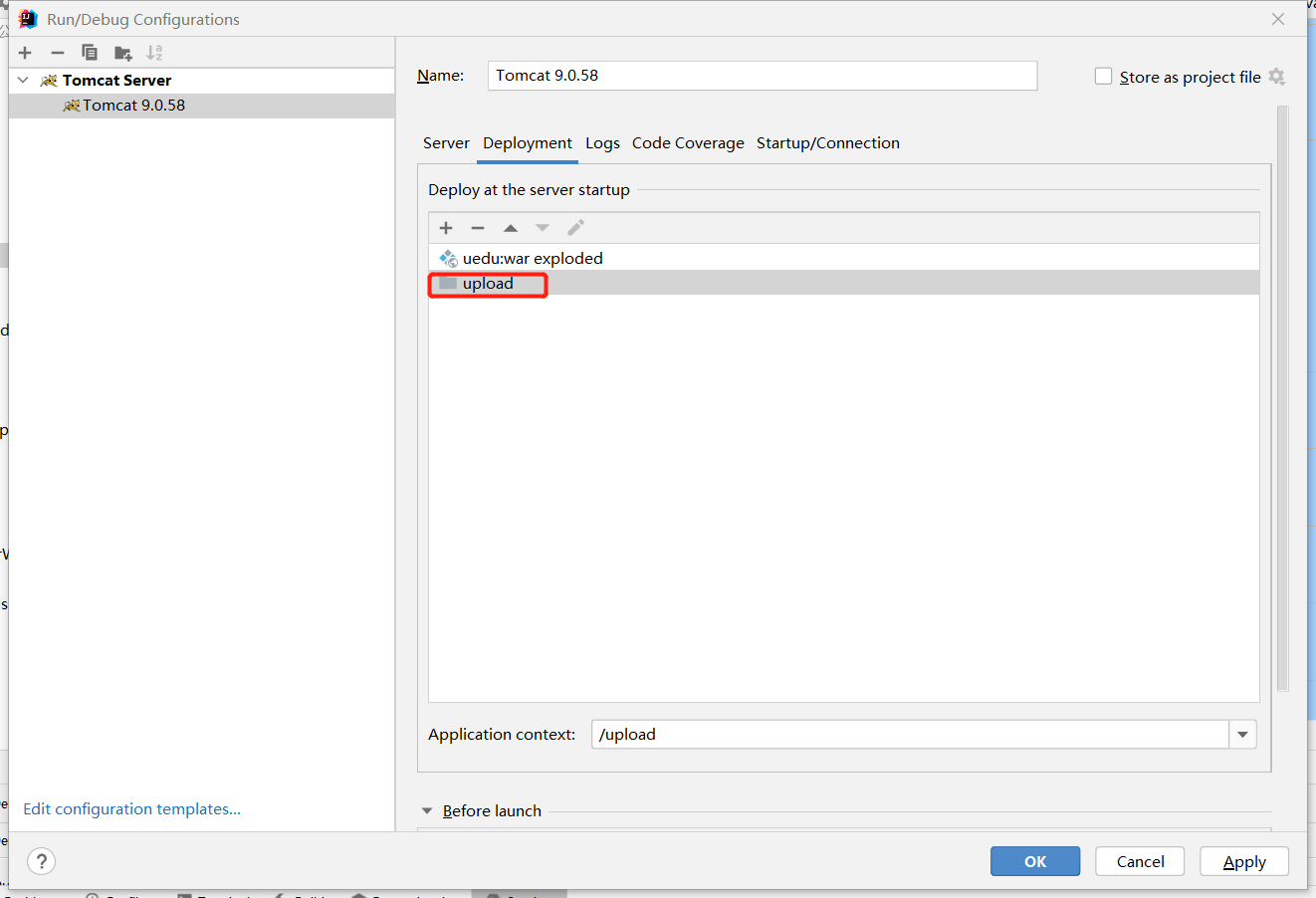Open the Startup/Connection tab
This screenshot has height=898, width=1316.
coord(828,143)
